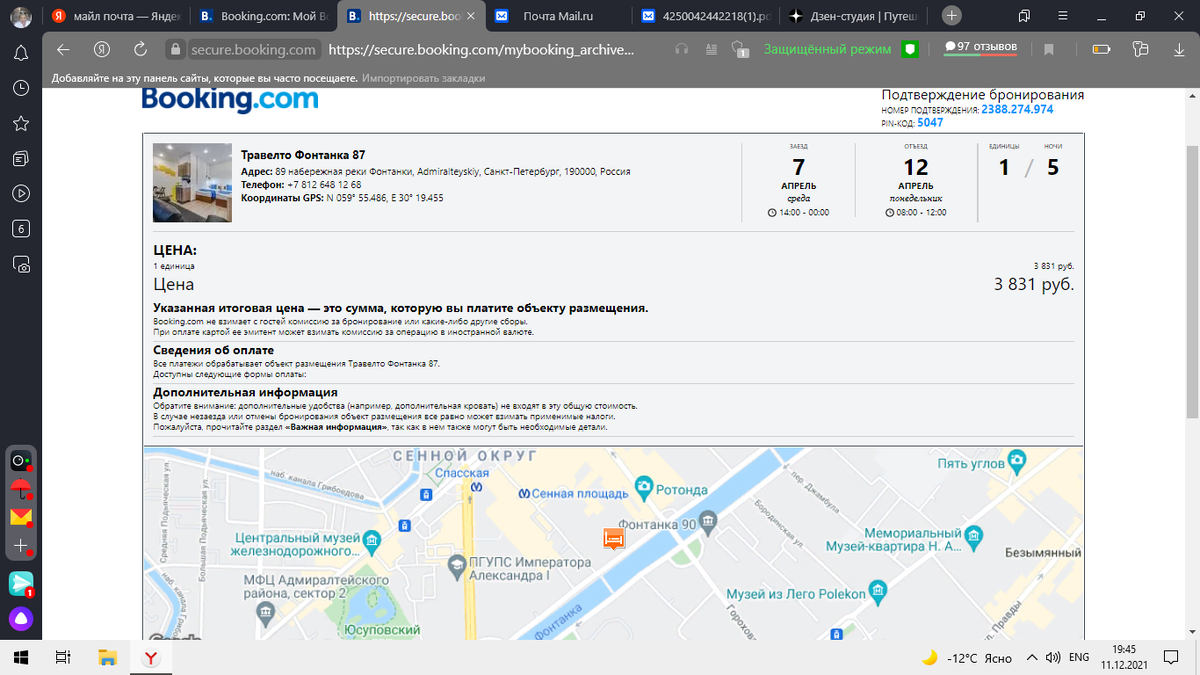Open a new browser tab
The width and height of the screenshot is (1200, 675).
click(952, 16)
